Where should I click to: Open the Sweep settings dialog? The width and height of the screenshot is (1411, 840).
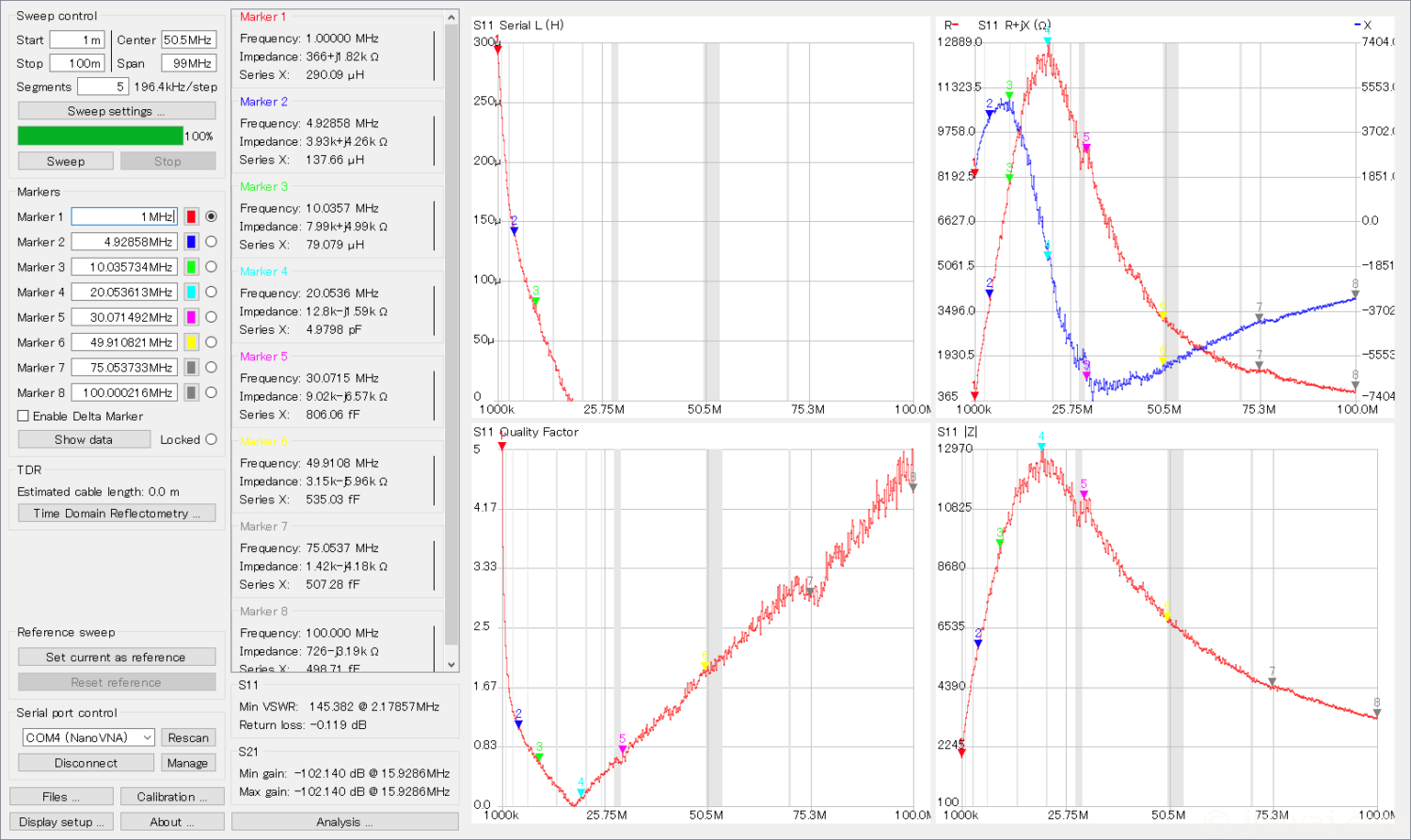click(x=117, y=111)
